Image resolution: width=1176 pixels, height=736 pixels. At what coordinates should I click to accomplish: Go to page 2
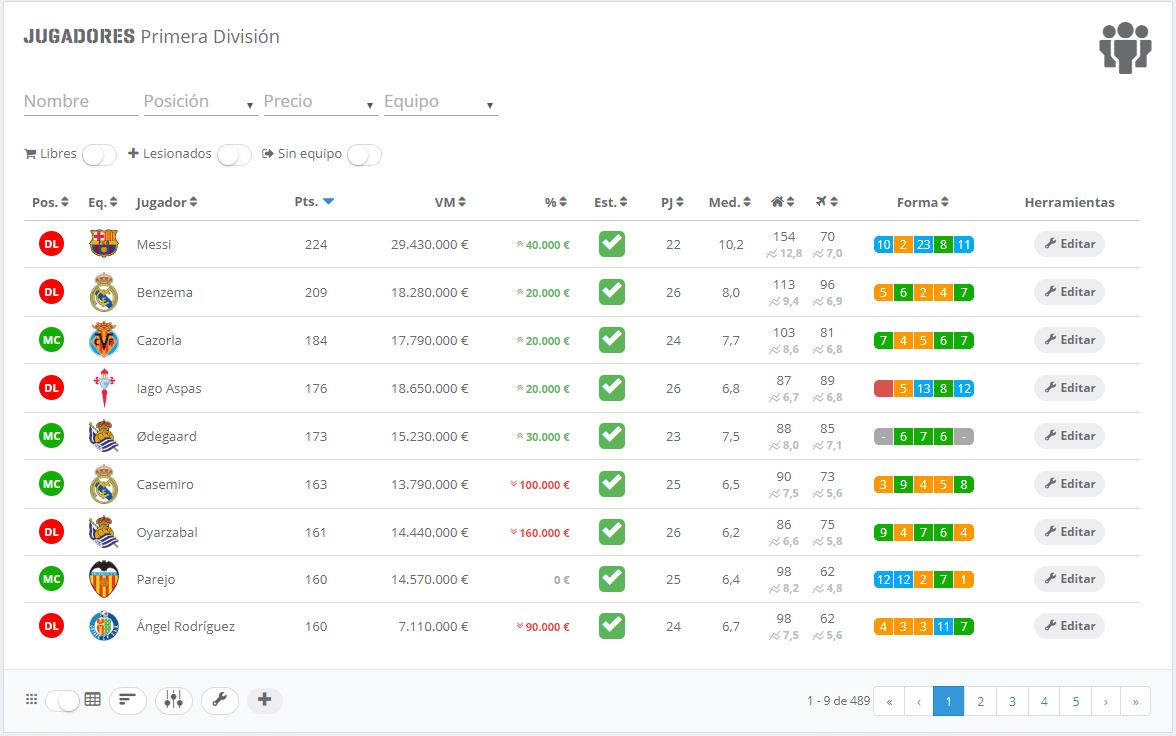980,701
